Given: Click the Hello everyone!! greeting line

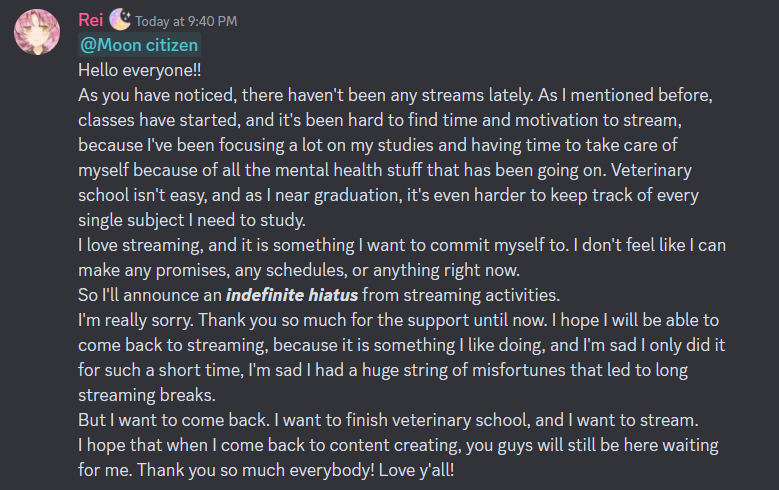Looking at the screenshot, I should tap(140, 70).
